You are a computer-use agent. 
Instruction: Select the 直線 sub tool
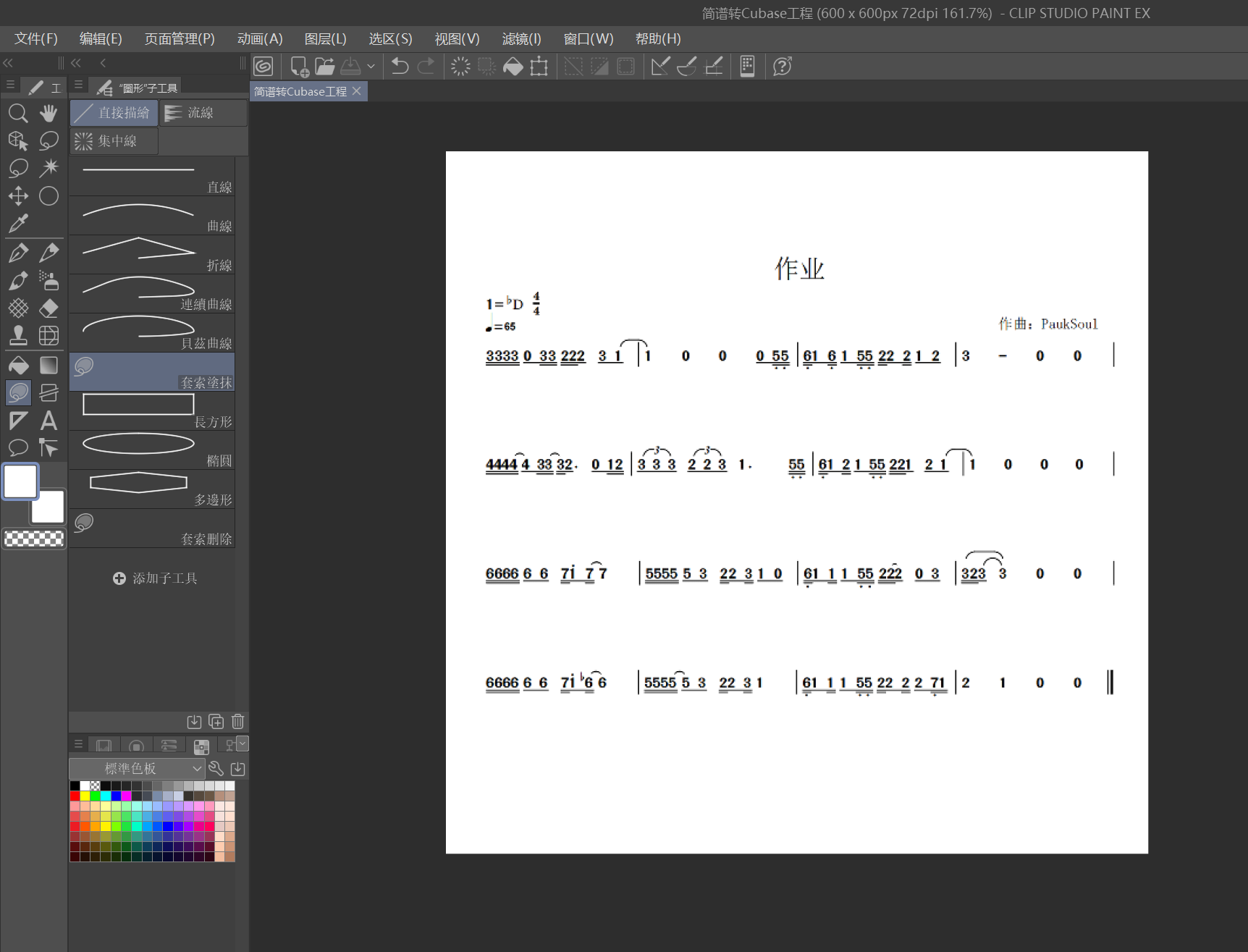point(152,177)
